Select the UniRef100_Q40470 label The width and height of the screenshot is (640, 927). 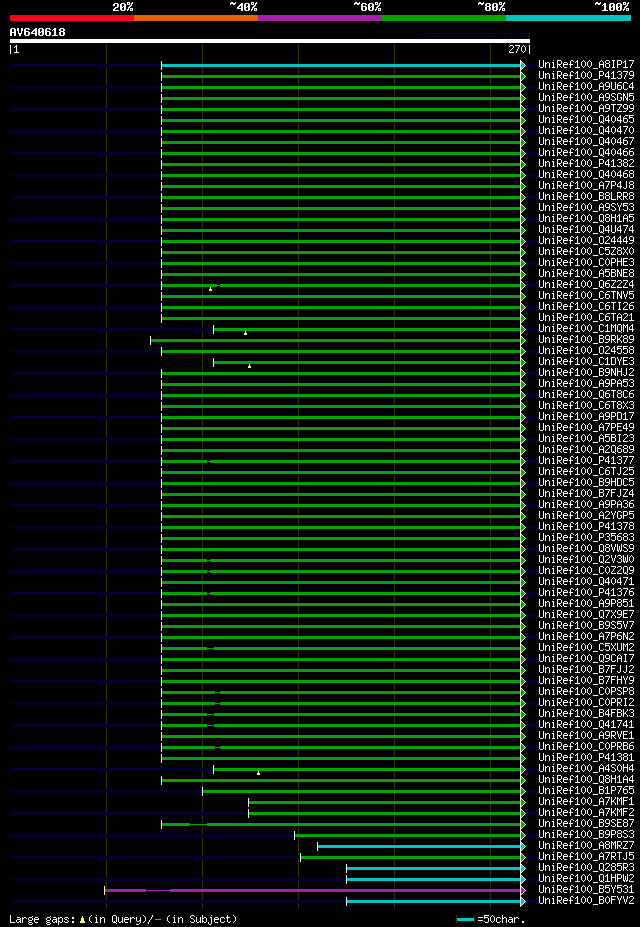click(x=586, y=131)
